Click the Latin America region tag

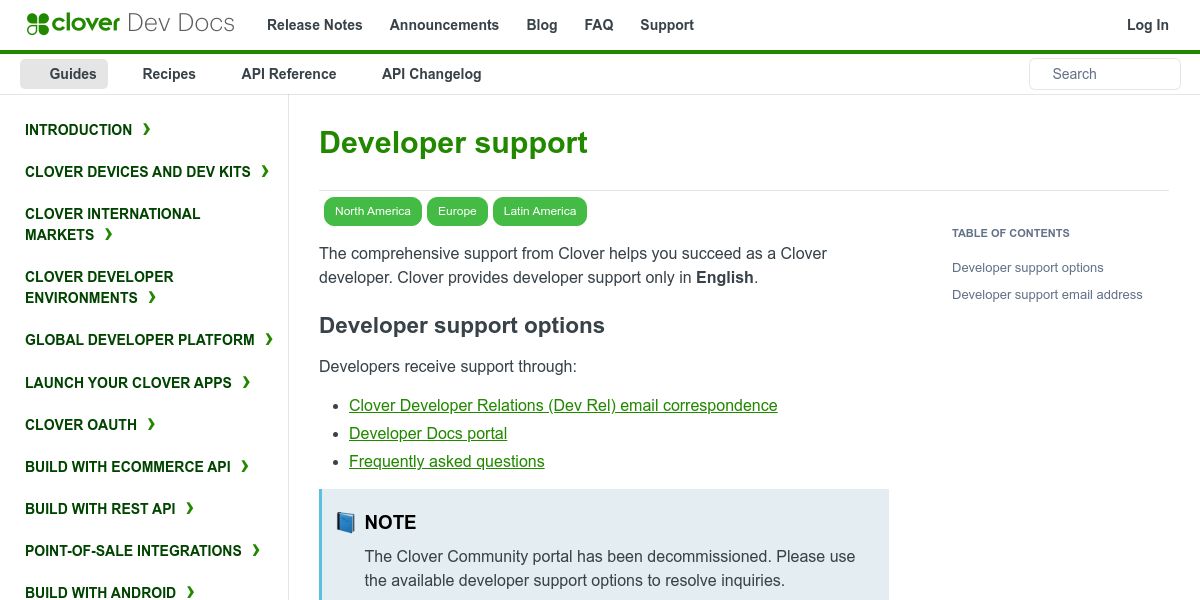coord(540,211)
